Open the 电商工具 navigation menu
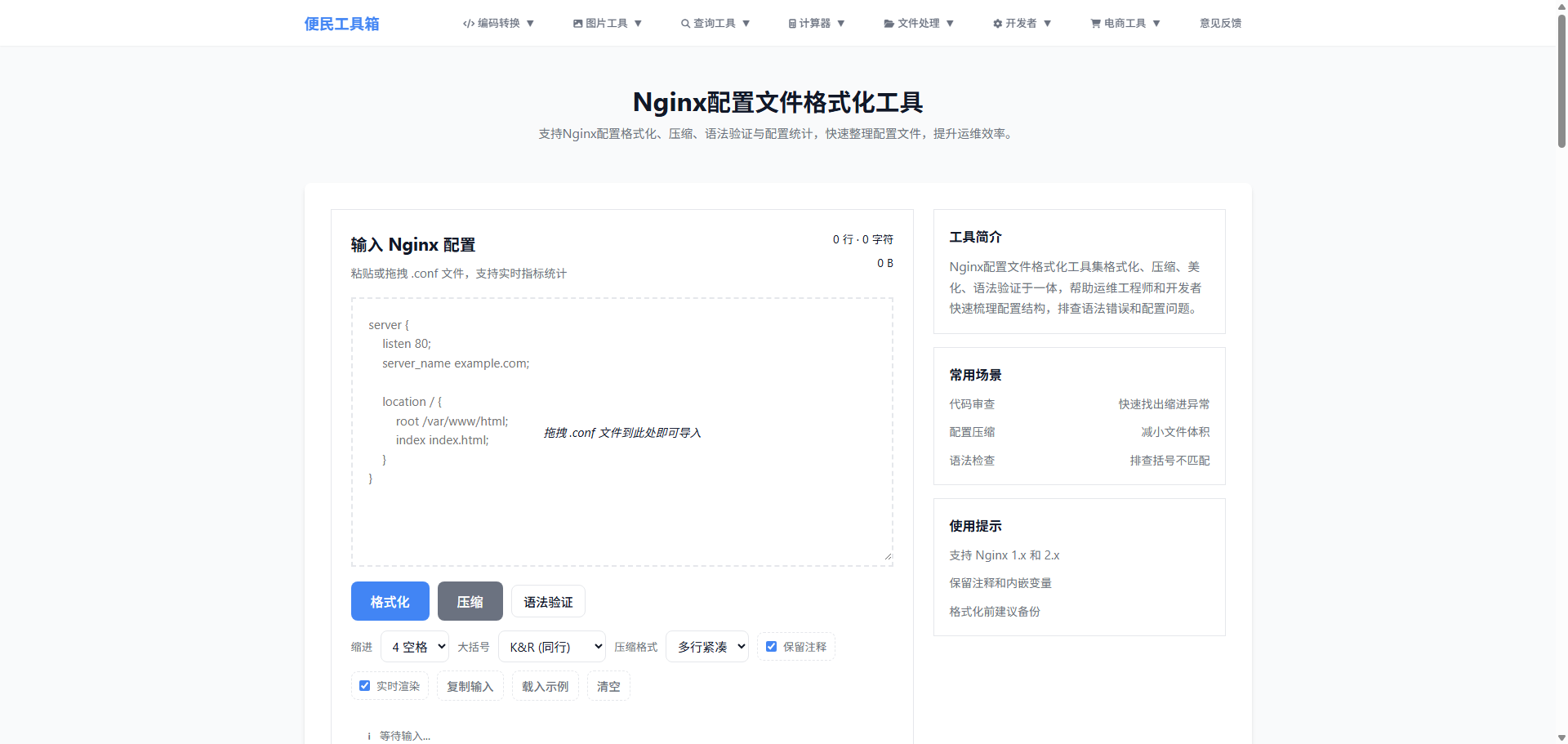This screenshot has height=744, width=1568. [x=1125, y=23]
